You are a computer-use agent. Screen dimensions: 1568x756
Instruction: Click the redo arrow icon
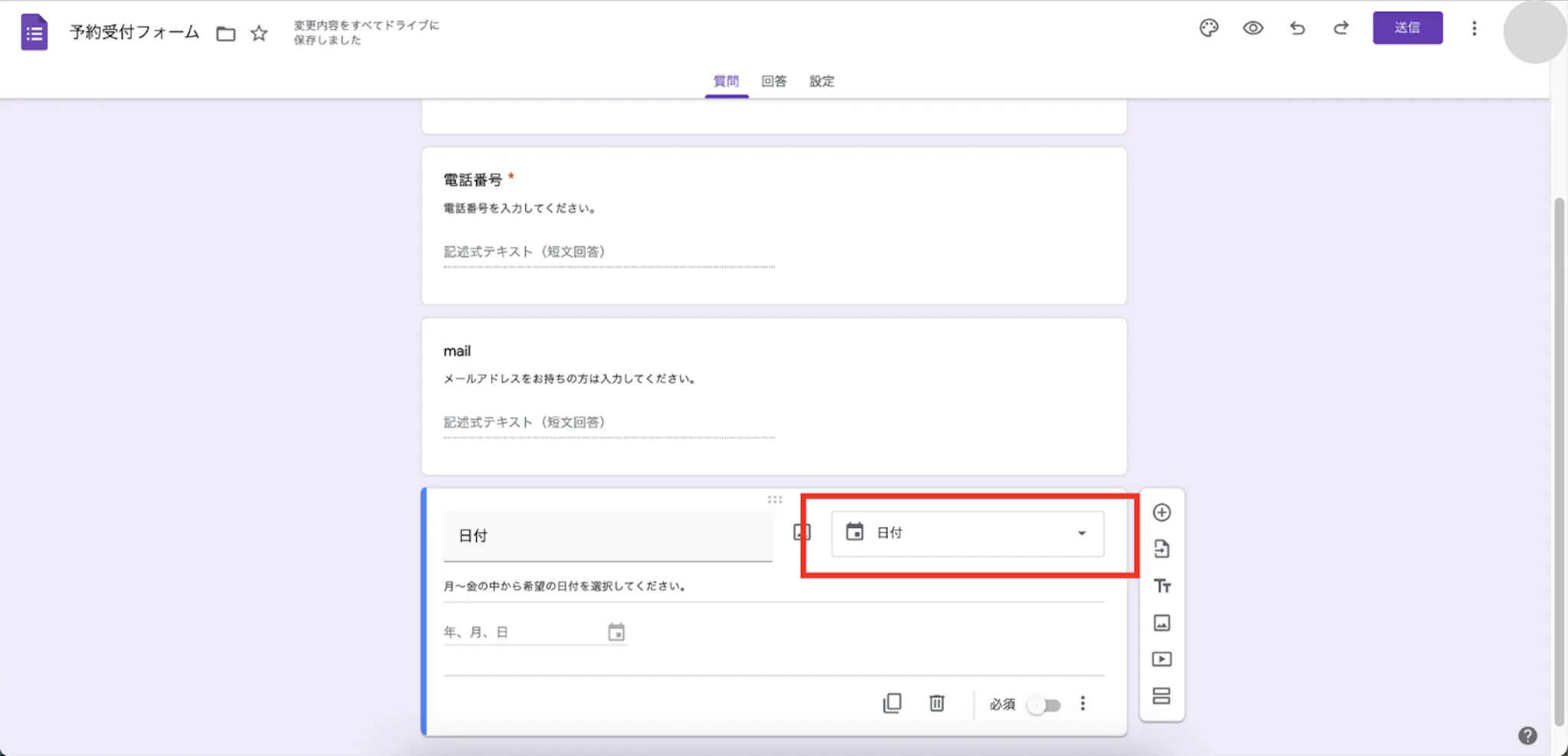[x=1341, y=28]
